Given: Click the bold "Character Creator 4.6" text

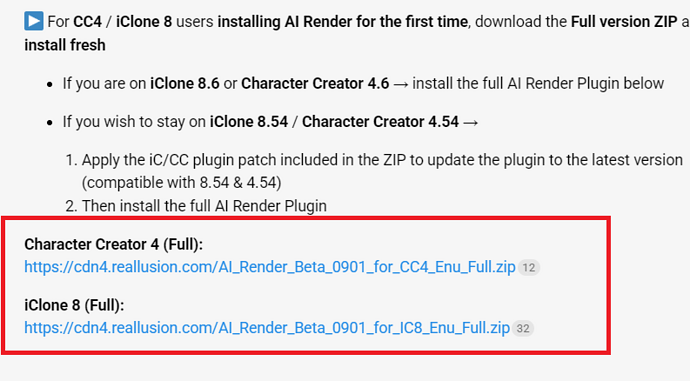Looking at the screenshot, I should (x=315, y=83).
